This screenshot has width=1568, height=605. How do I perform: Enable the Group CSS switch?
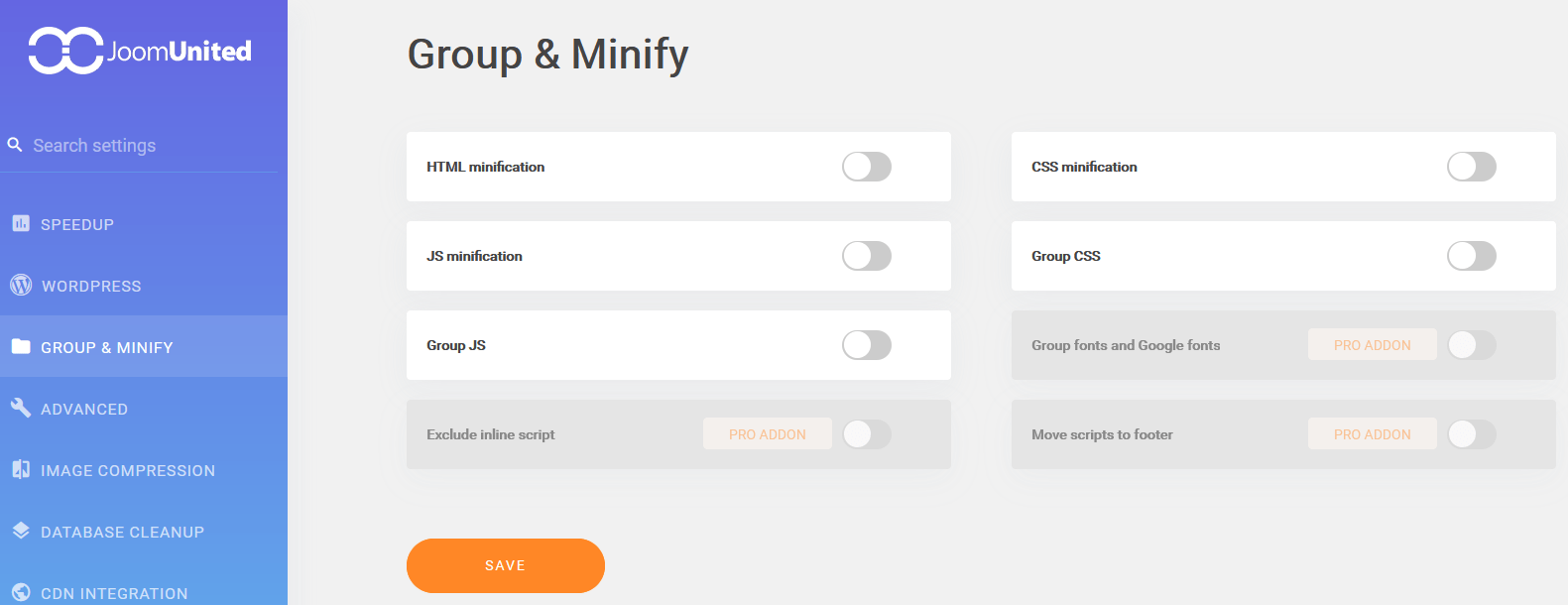(x=1472, y=256)
